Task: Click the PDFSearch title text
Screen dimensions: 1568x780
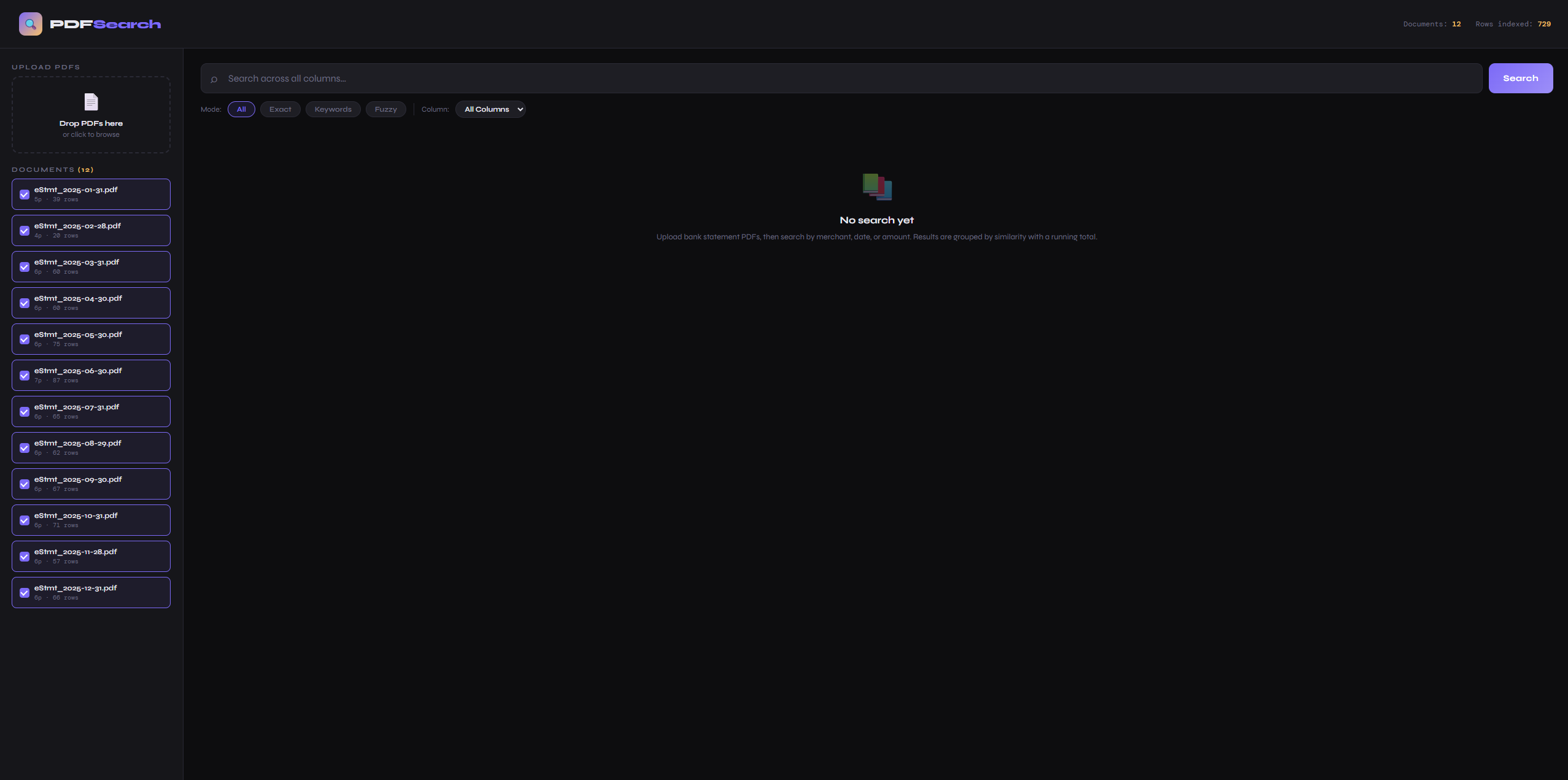Action: (x=106, y=24)
